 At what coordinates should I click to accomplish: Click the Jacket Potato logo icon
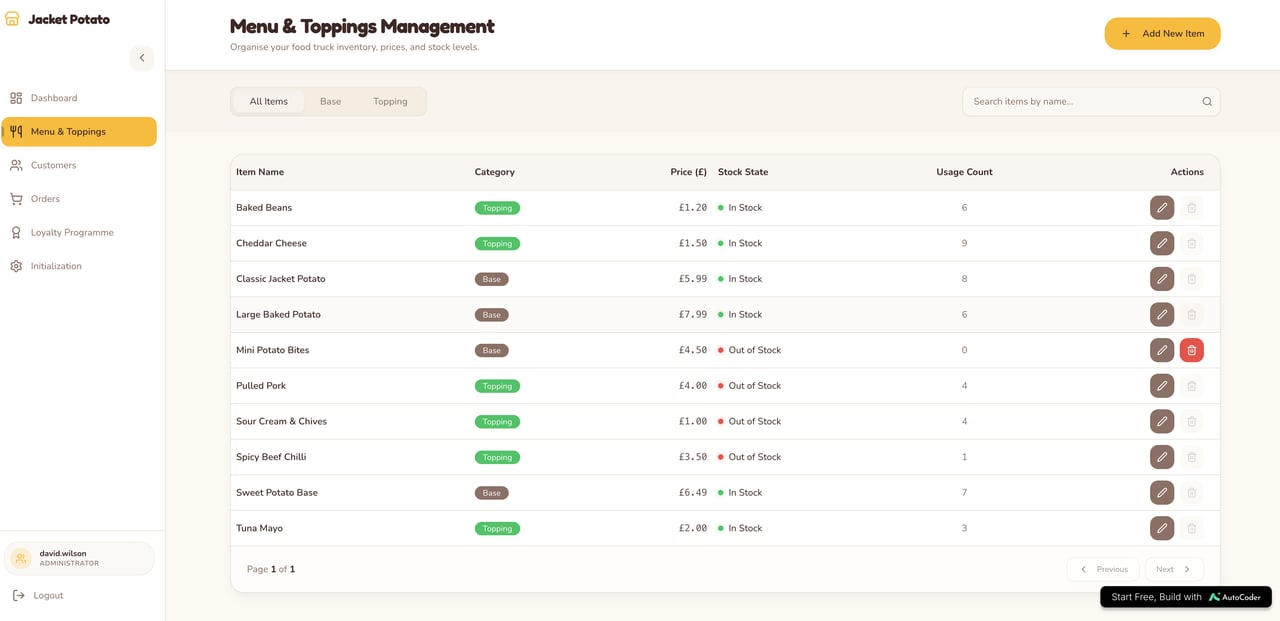pos(12,19)
